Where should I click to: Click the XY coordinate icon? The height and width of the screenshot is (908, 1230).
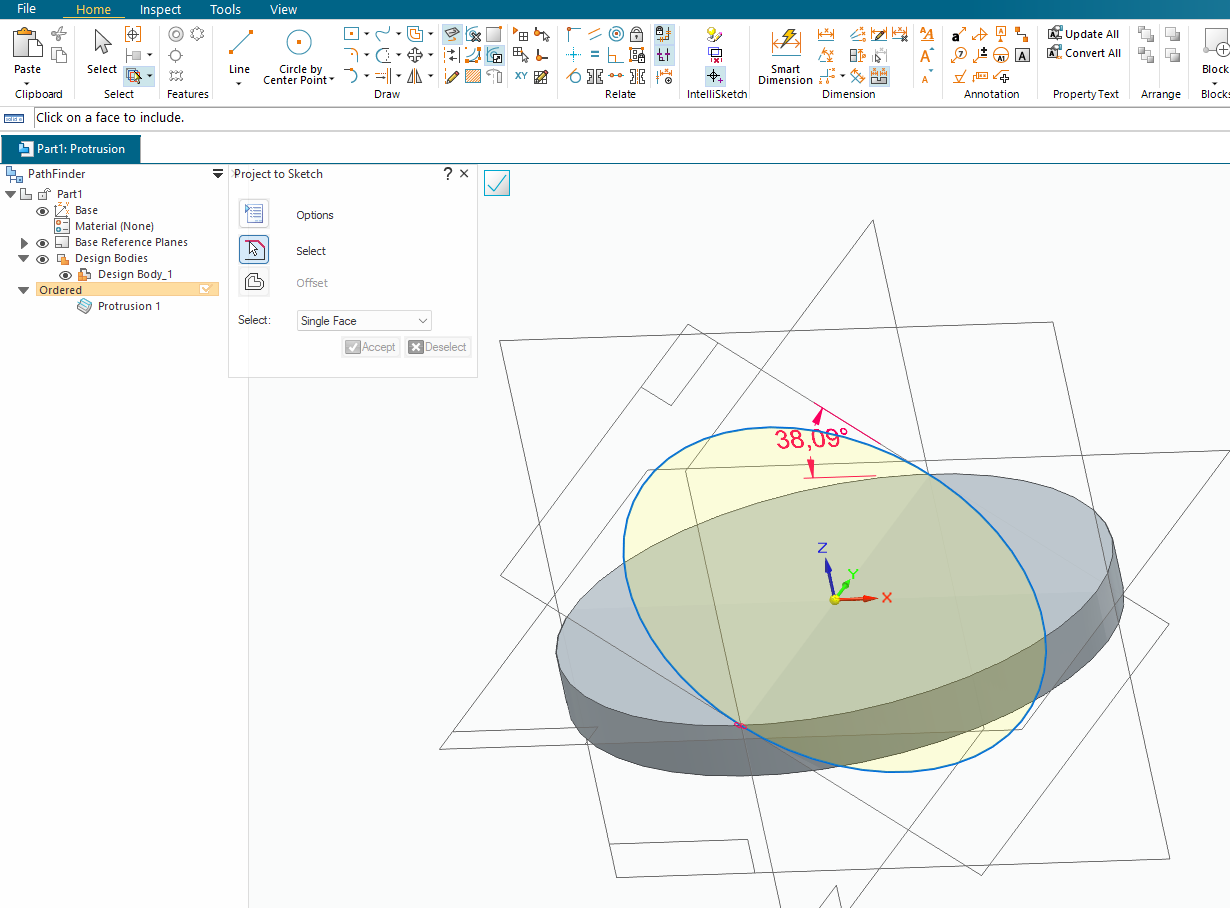pos(521,76)
